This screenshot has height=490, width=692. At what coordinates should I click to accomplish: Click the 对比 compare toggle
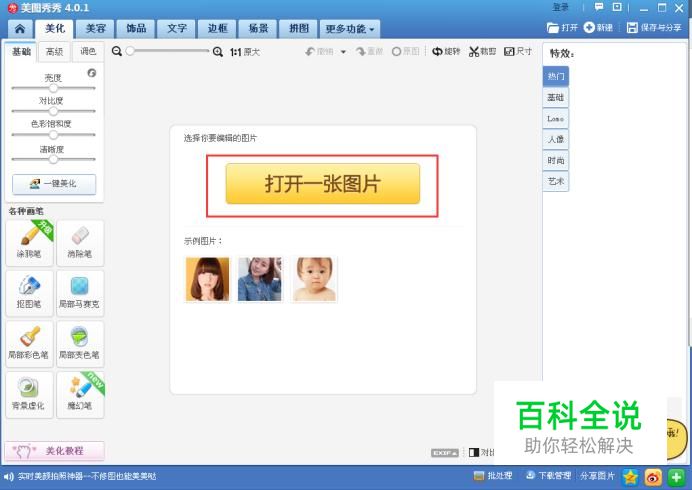[481, 452]
